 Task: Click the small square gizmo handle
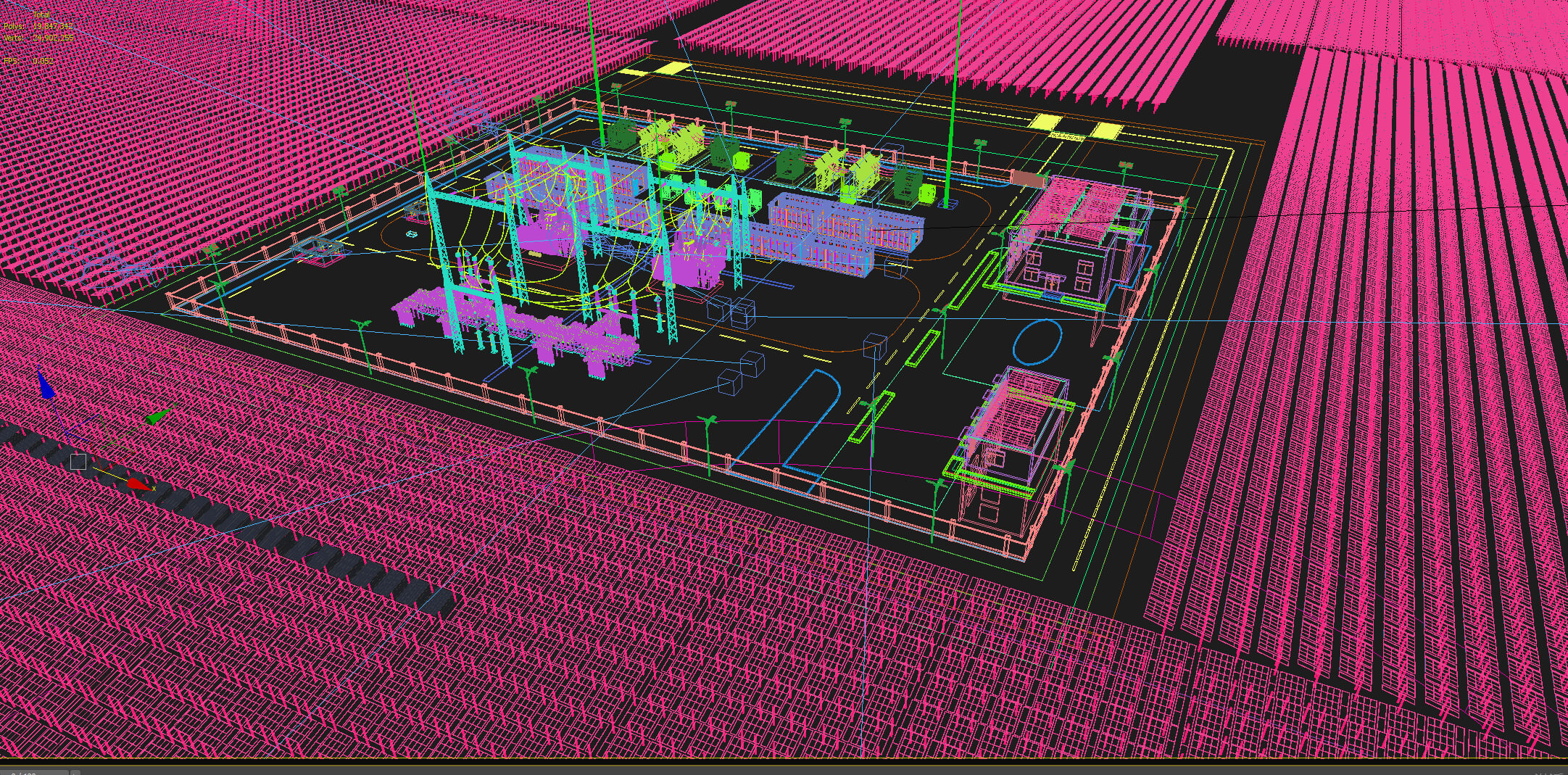pyautogui.click(x=78, y=462)
